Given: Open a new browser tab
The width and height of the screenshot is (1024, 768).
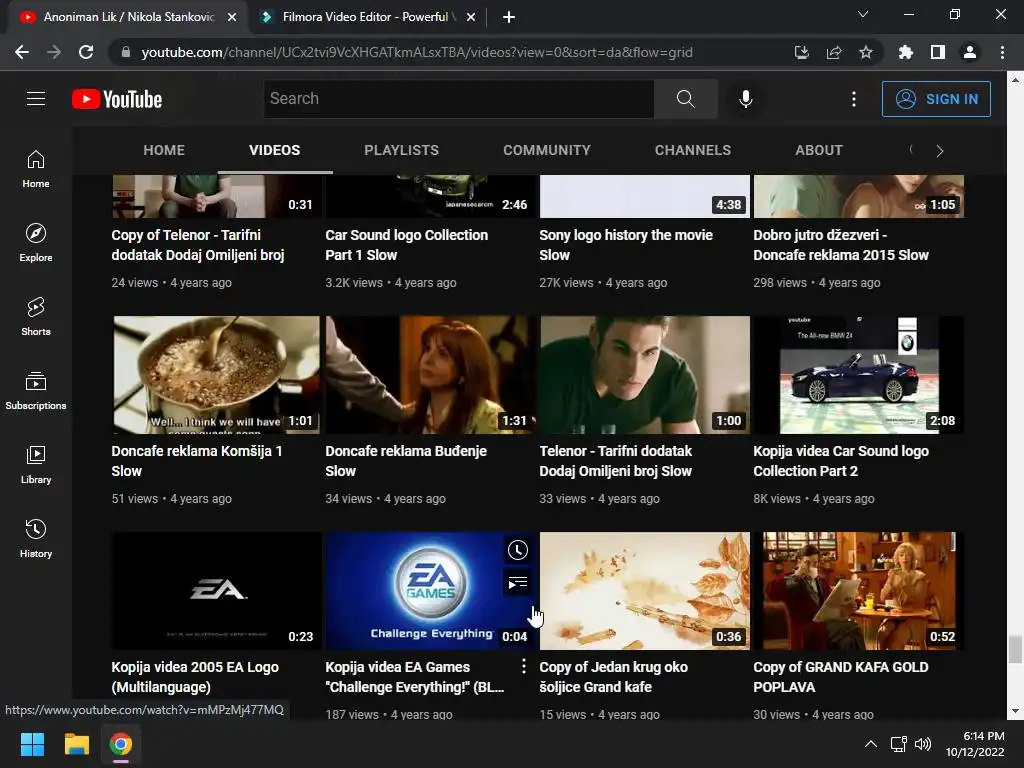Looking at the screenshot, I should (x=509, y=17).
